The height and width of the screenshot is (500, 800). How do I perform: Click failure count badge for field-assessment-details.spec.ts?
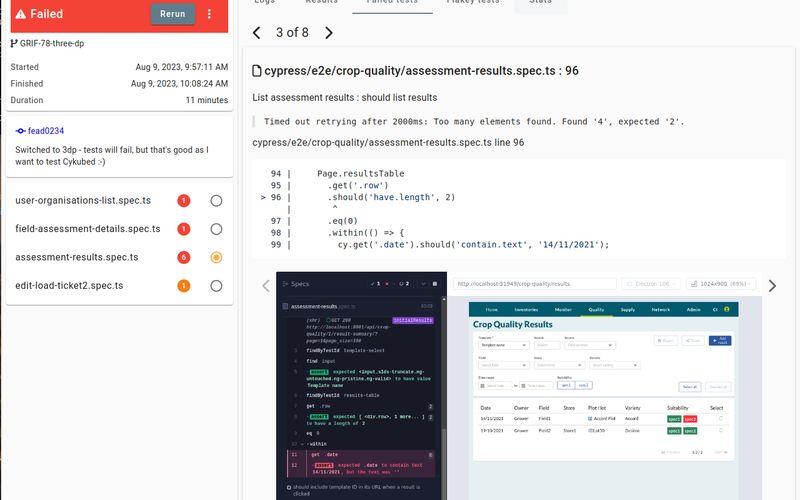click(184, 229)
